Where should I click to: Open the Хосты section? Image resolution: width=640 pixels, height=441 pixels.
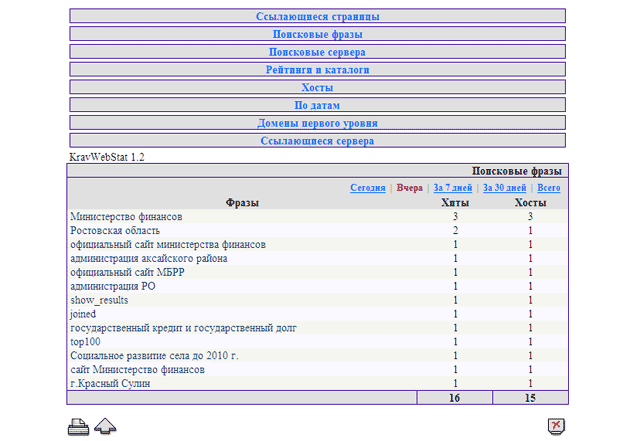317,87
